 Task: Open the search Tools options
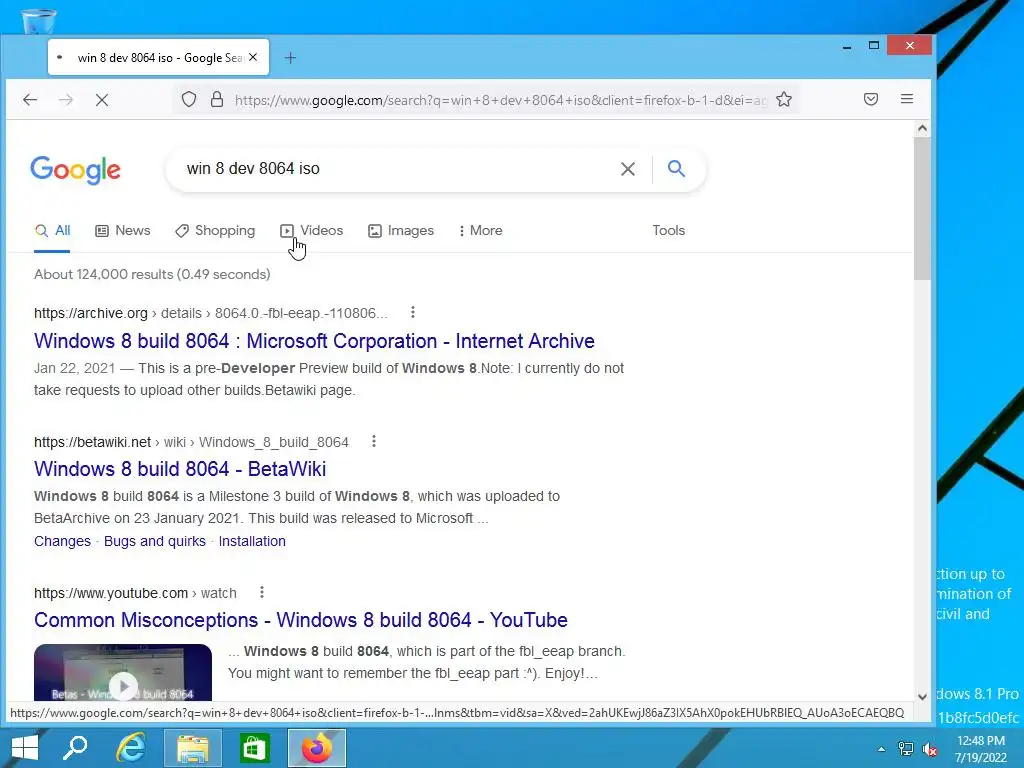coord(669,231)
